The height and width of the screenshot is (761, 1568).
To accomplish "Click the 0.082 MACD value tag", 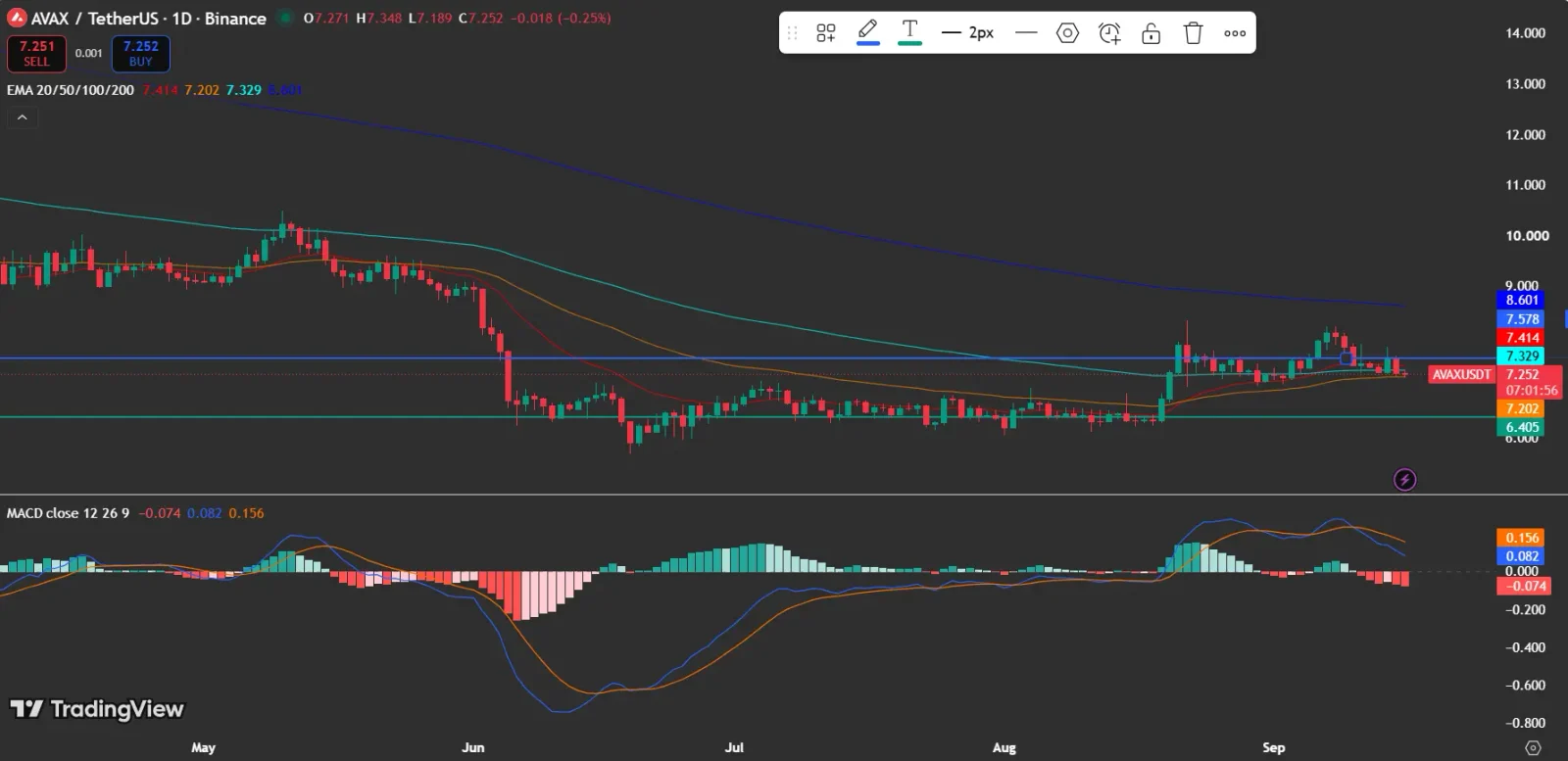I will 1522,556.
